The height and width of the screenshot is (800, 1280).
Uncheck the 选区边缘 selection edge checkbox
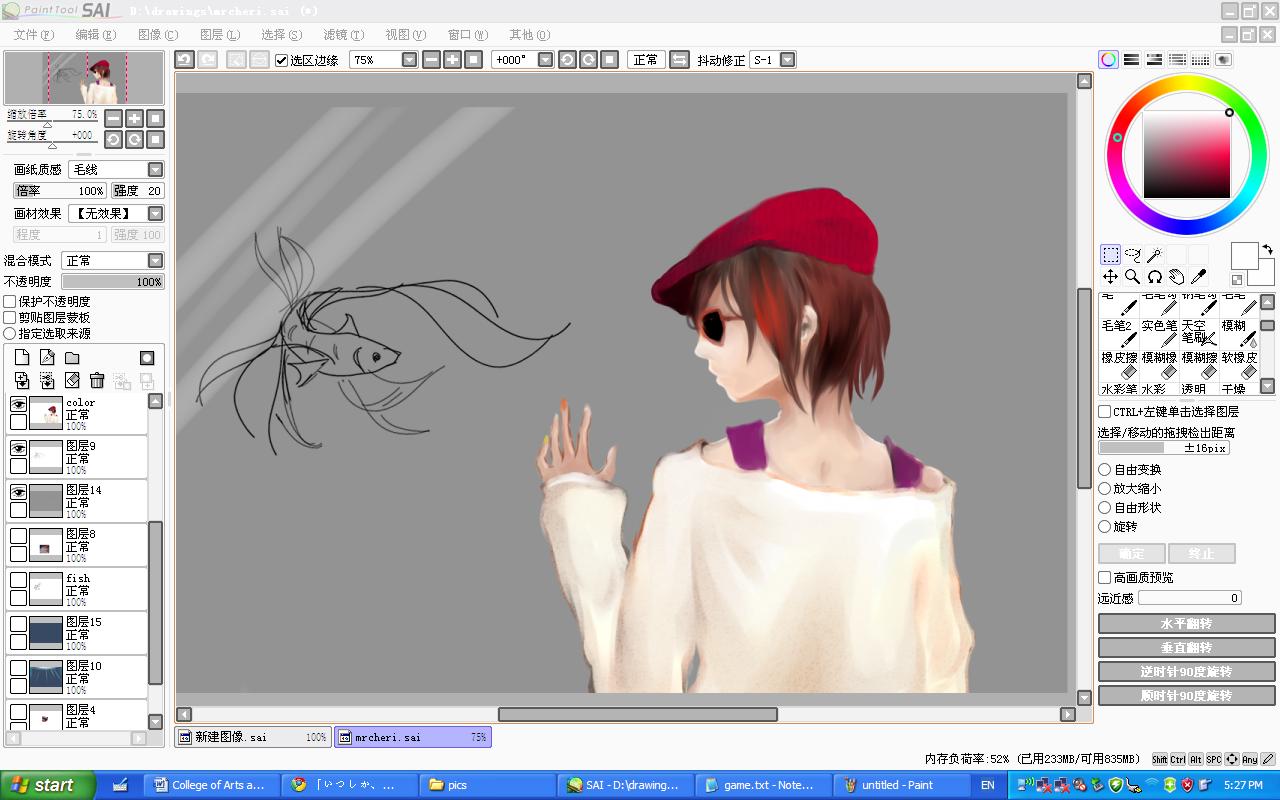(x=282, y=60)
